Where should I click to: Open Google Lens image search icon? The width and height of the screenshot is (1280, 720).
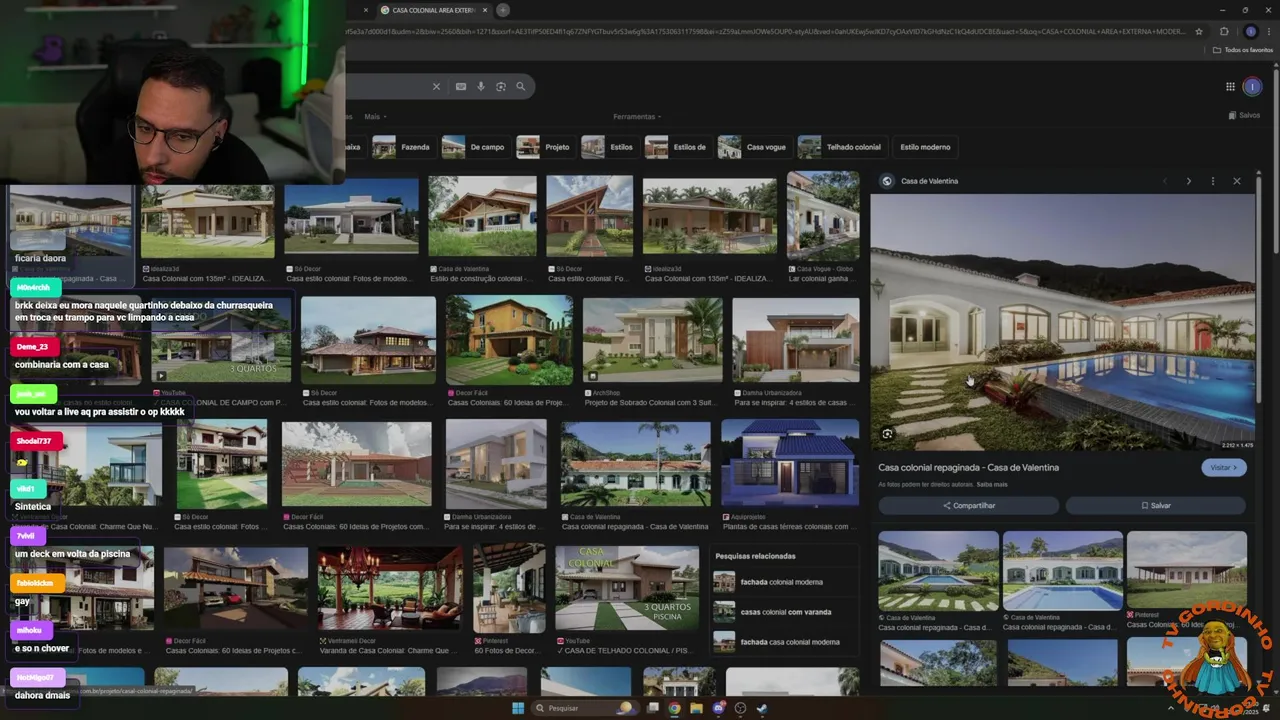(501, 87)
